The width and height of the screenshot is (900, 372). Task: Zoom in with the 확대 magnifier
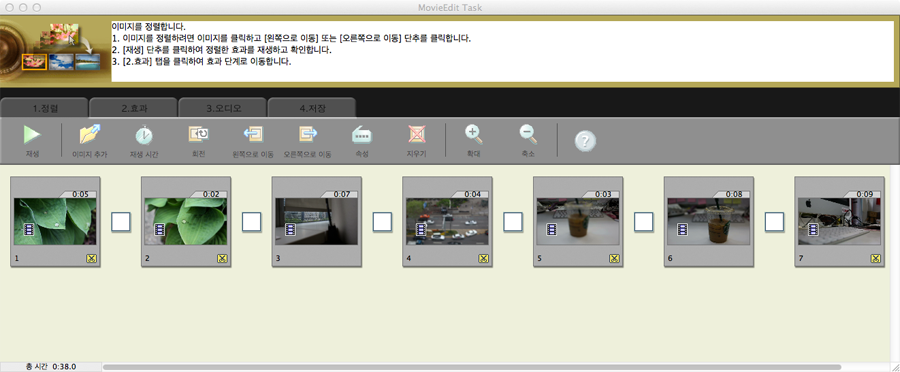pos(473,134)
